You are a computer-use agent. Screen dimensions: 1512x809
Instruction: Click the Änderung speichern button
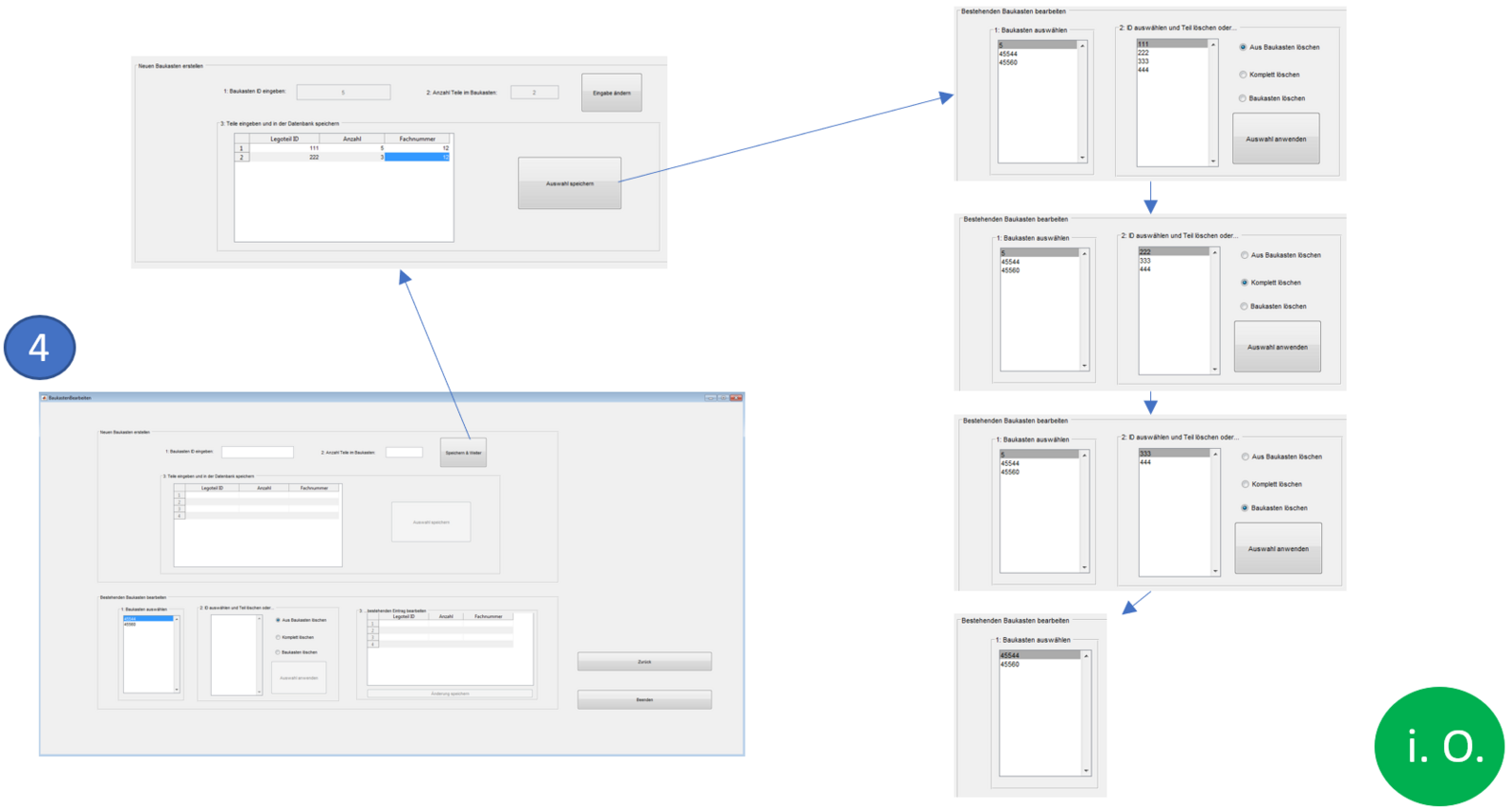coord(450,694)
